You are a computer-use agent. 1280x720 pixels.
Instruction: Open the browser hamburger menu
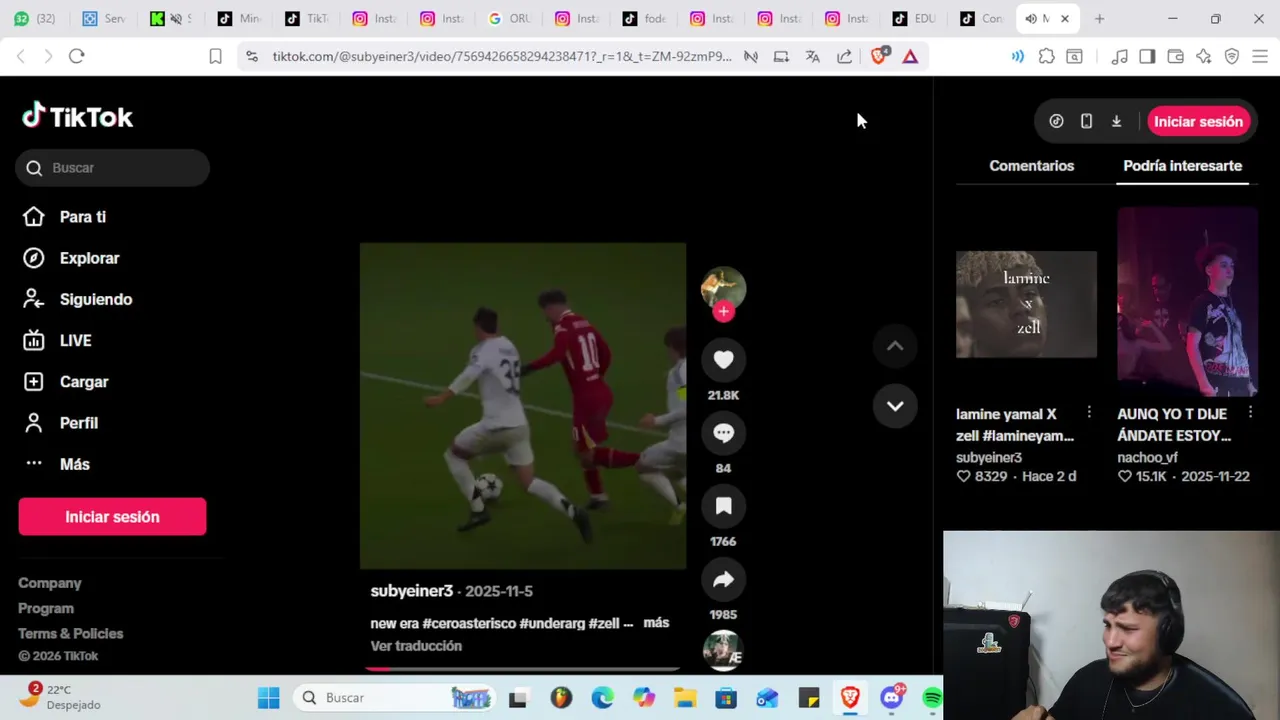point(1259,57)
